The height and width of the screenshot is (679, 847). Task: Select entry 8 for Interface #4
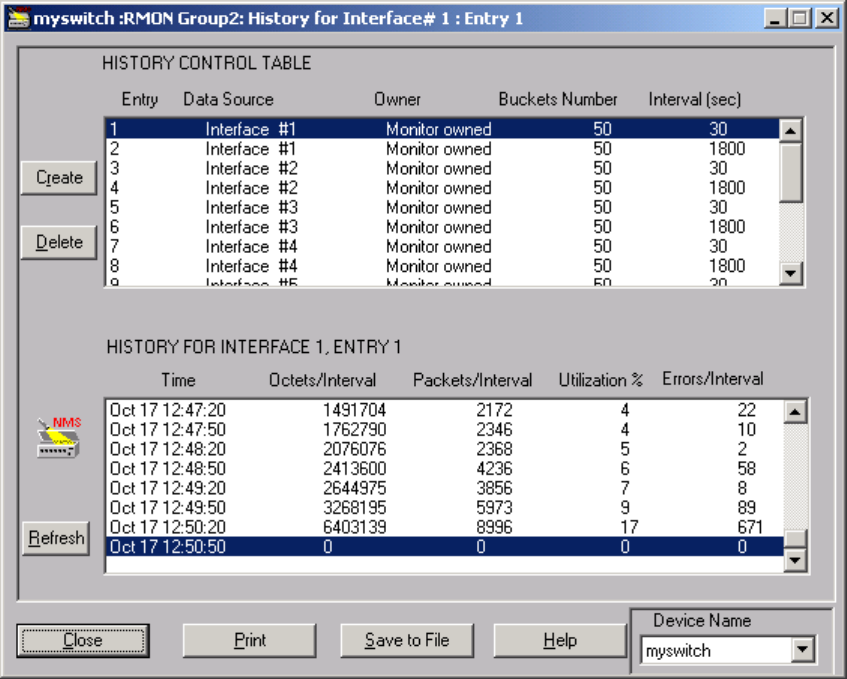pos(440,266)
